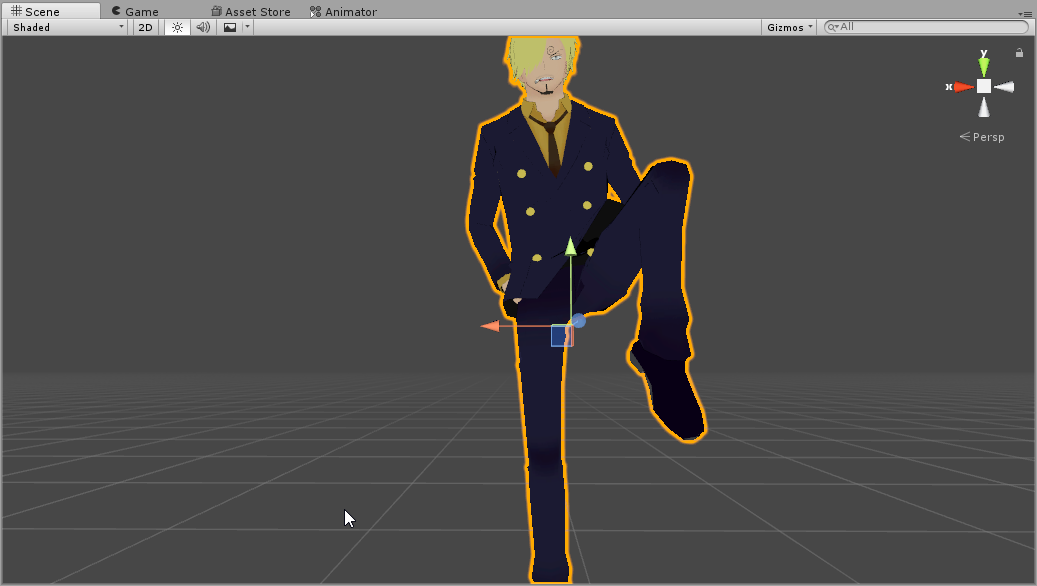Open the Asset Store tab
This screenshot has width=1037, height=586.
click(251, 11)
